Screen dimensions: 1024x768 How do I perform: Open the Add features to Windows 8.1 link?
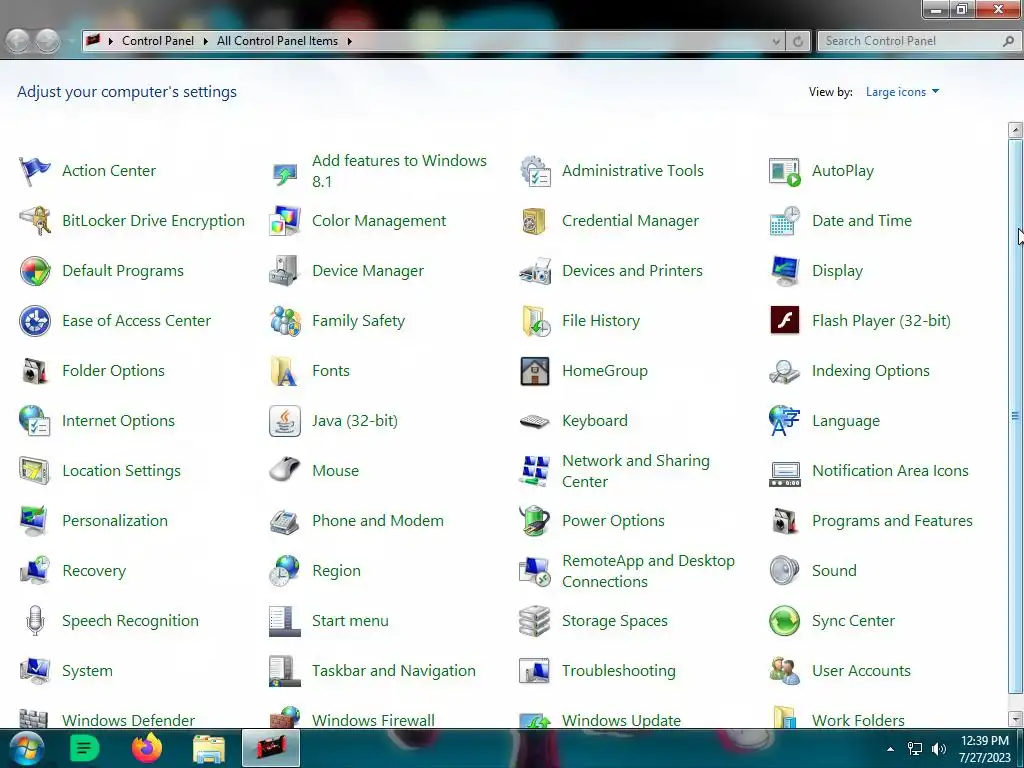399,171
